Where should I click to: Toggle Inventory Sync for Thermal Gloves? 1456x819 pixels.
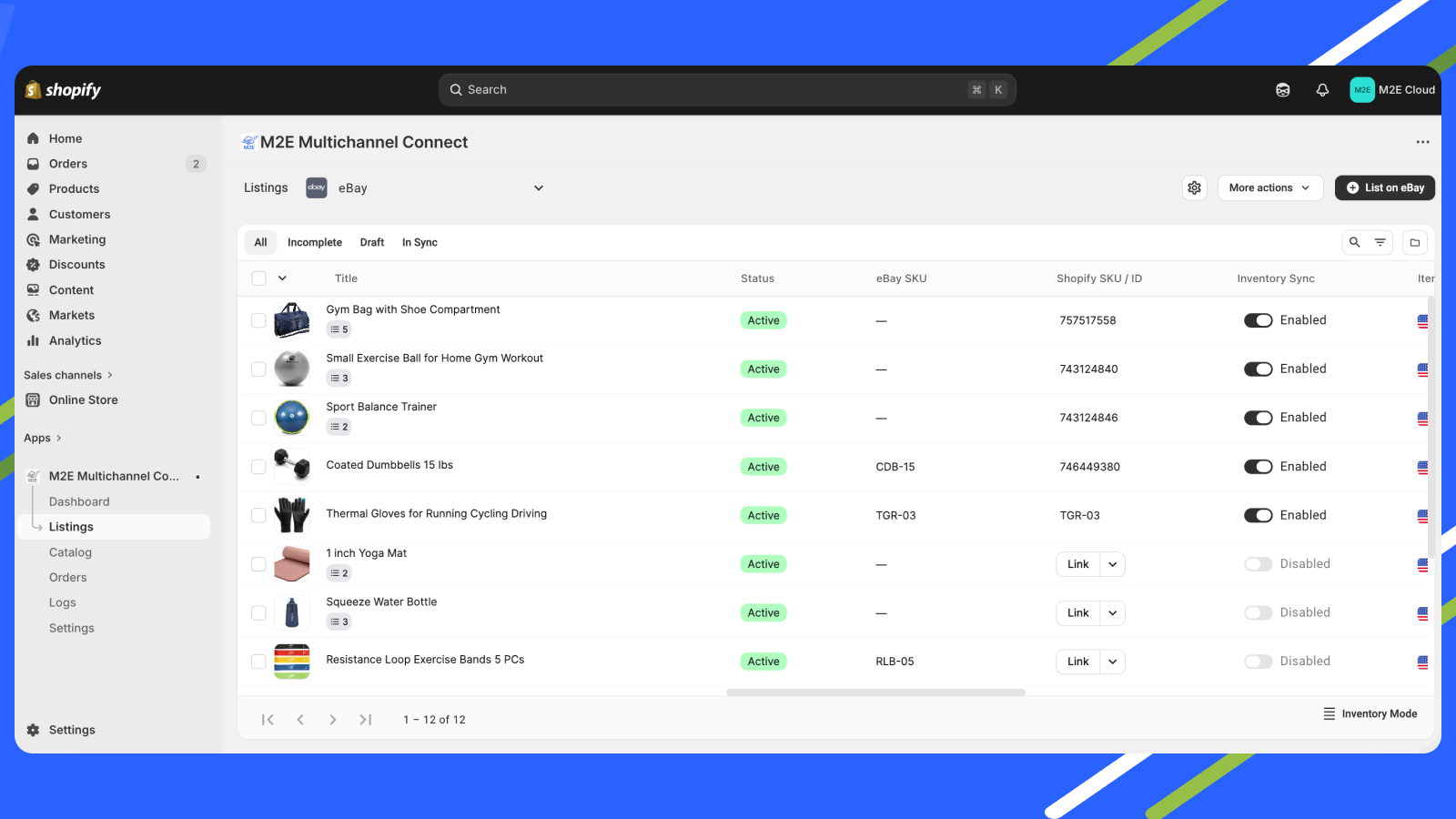(x=1259, y=515)
